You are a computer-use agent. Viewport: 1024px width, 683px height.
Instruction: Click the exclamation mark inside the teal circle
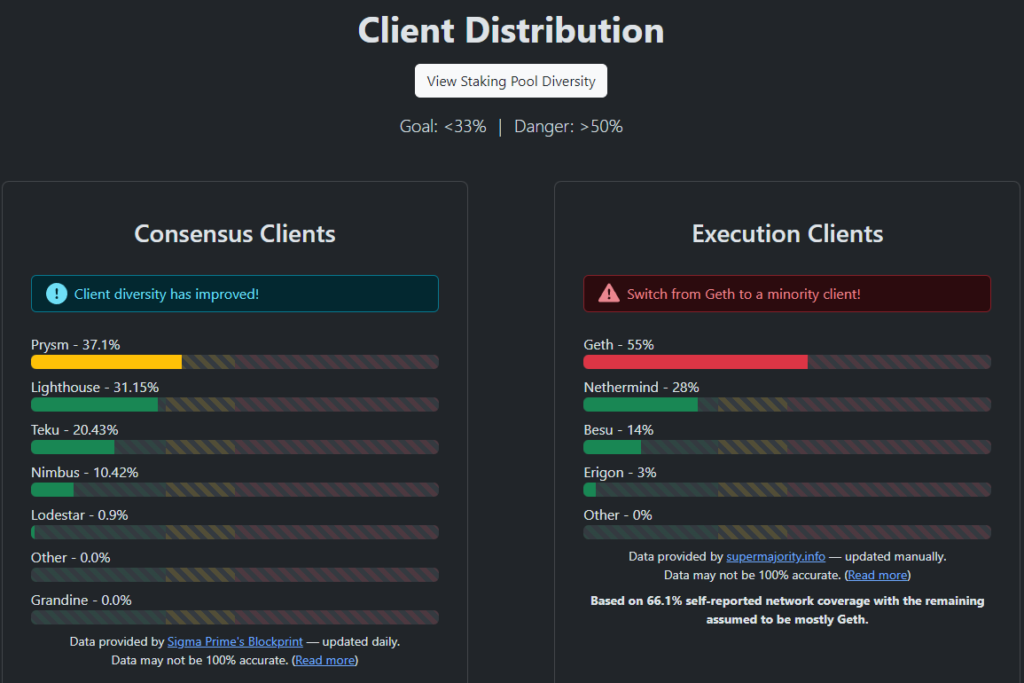[x=56, y=293]
